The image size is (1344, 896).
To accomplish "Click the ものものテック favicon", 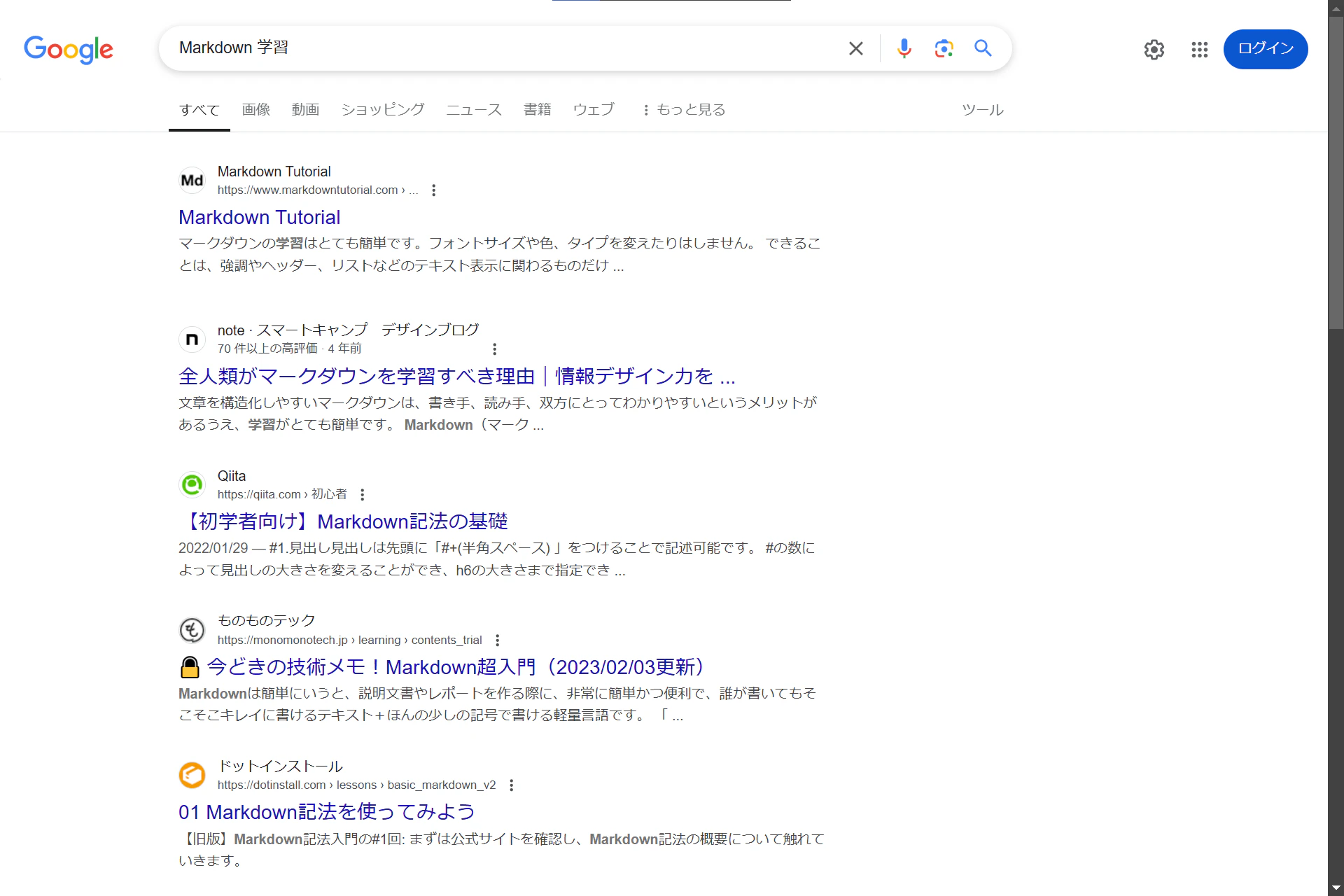I will coord(192,629).
